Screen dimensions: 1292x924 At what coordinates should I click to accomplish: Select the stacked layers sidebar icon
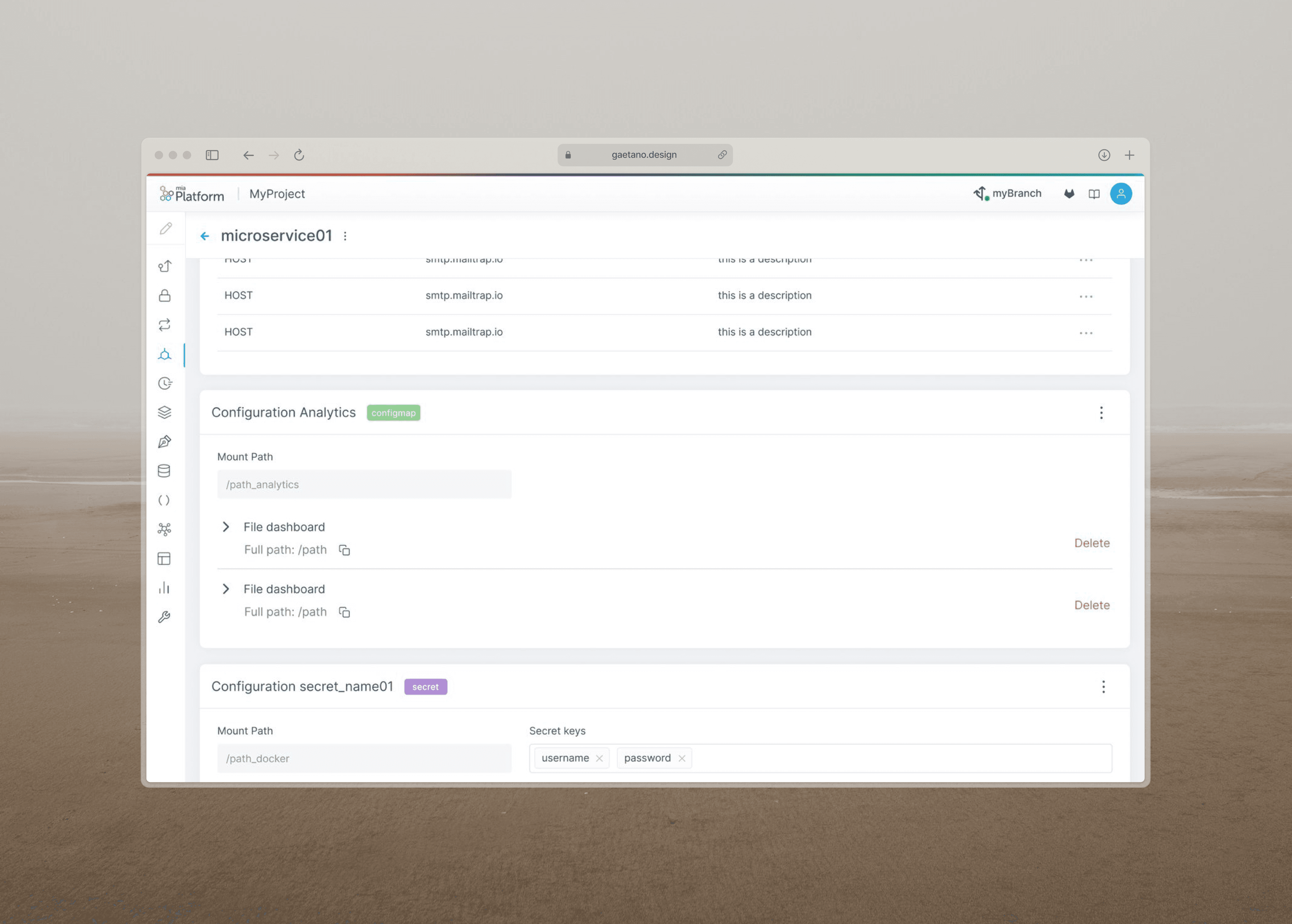tap(165, 412)
